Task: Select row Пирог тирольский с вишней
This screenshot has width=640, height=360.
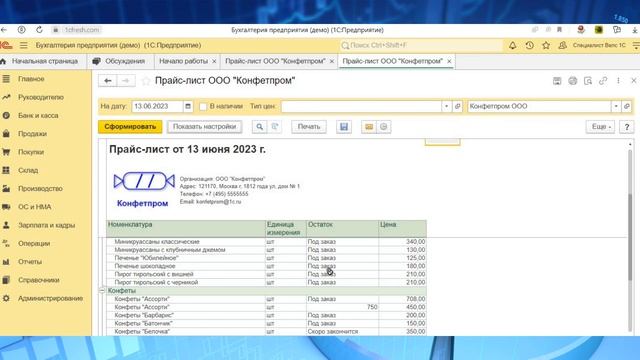Action: pos(267,274)
